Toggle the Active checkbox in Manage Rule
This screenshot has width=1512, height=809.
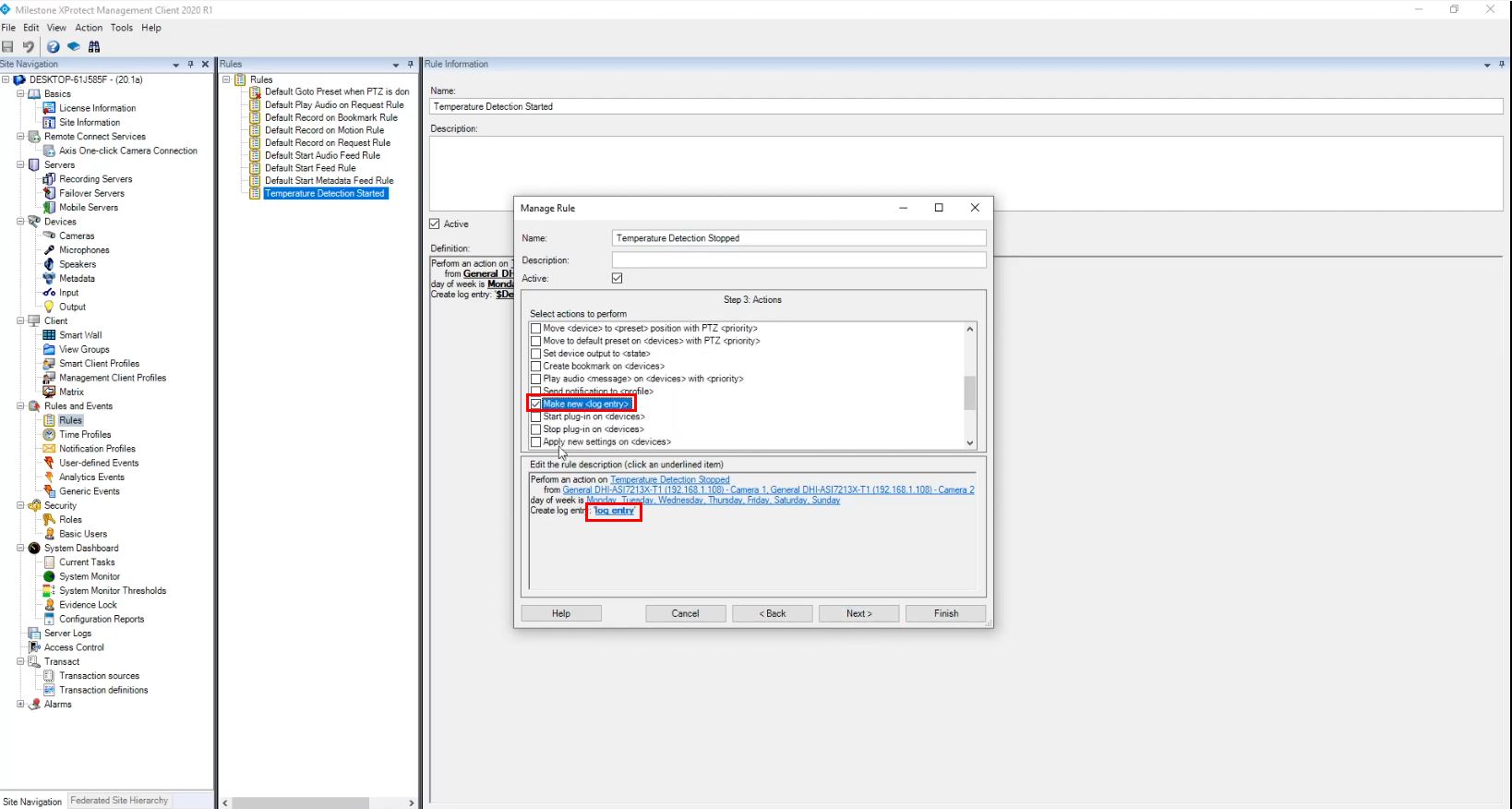tap(618, 278)
